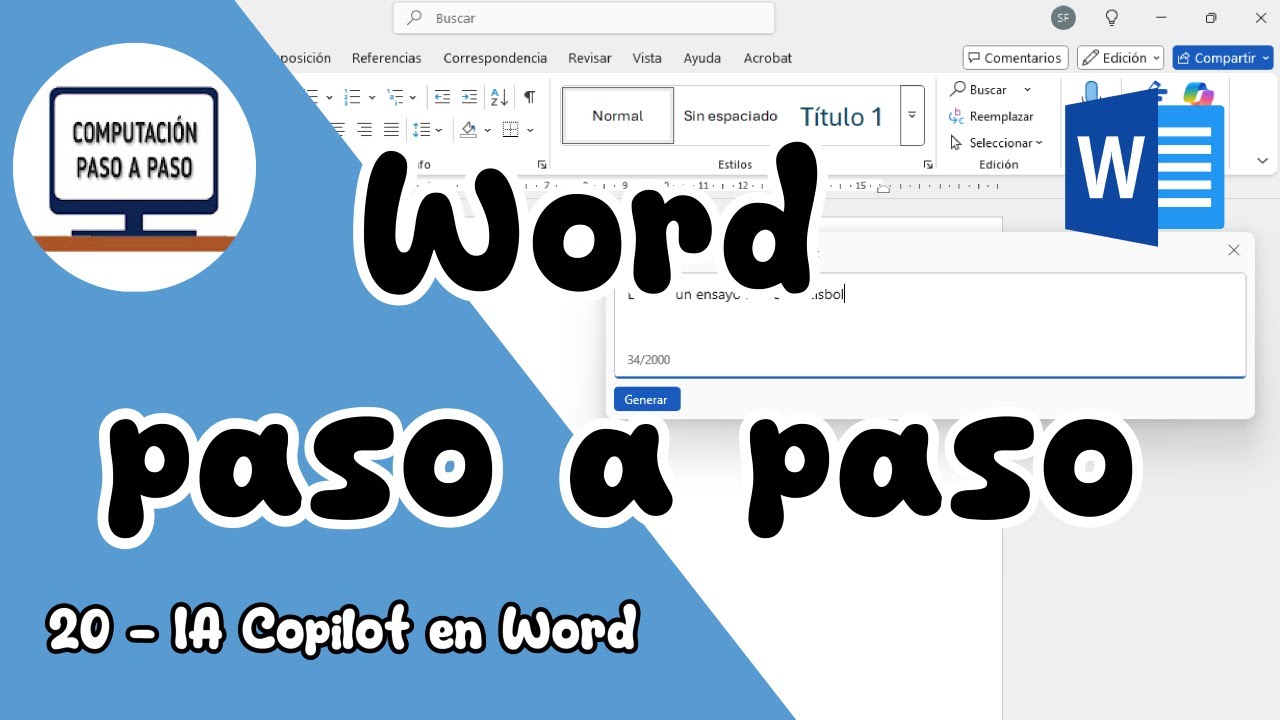Click the Copilot icon in the ribbon
This screenshot has width=1280, height=720.
click(1198, 94)
